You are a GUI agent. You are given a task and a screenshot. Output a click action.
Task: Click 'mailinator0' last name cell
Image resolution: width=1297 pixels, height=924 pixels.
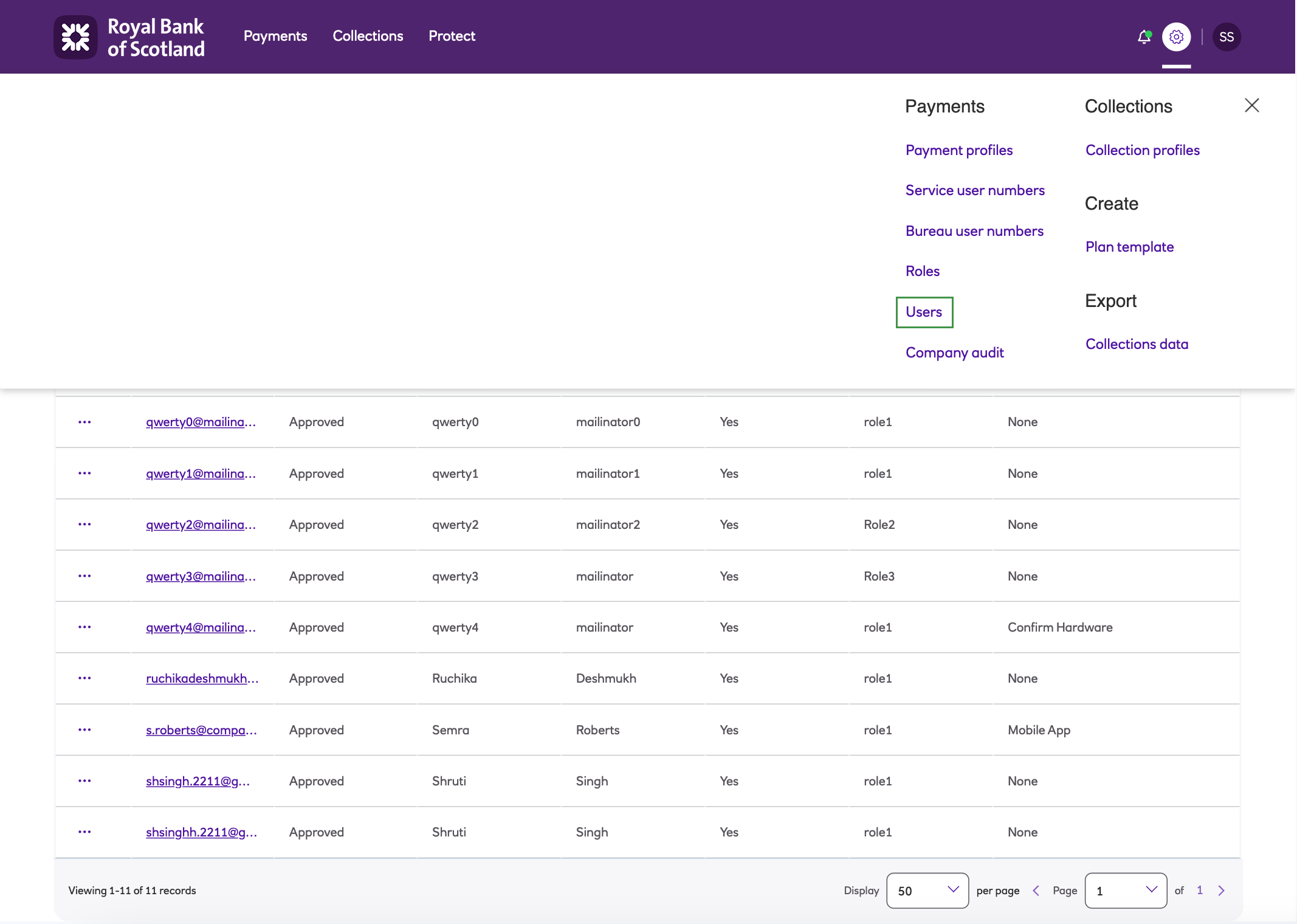pos(608,422)
